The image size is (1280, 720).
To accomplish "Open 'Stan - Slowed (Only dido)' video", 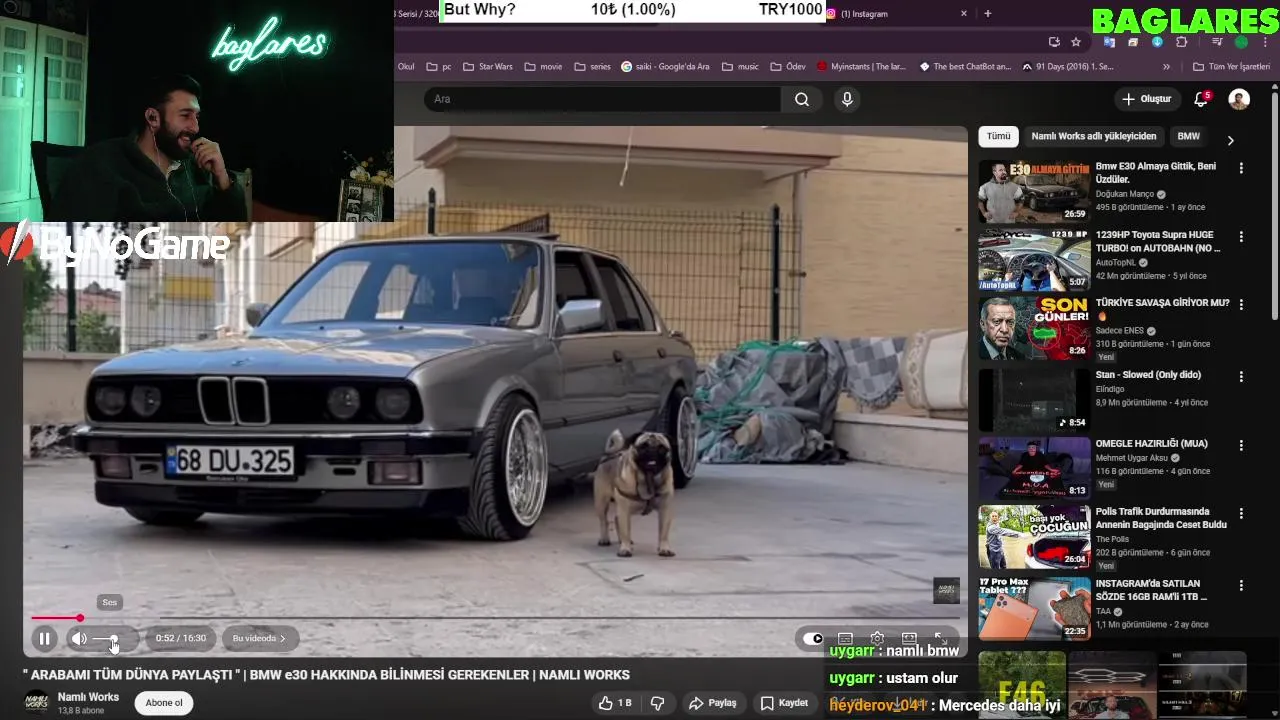I will pos(1034,400).
